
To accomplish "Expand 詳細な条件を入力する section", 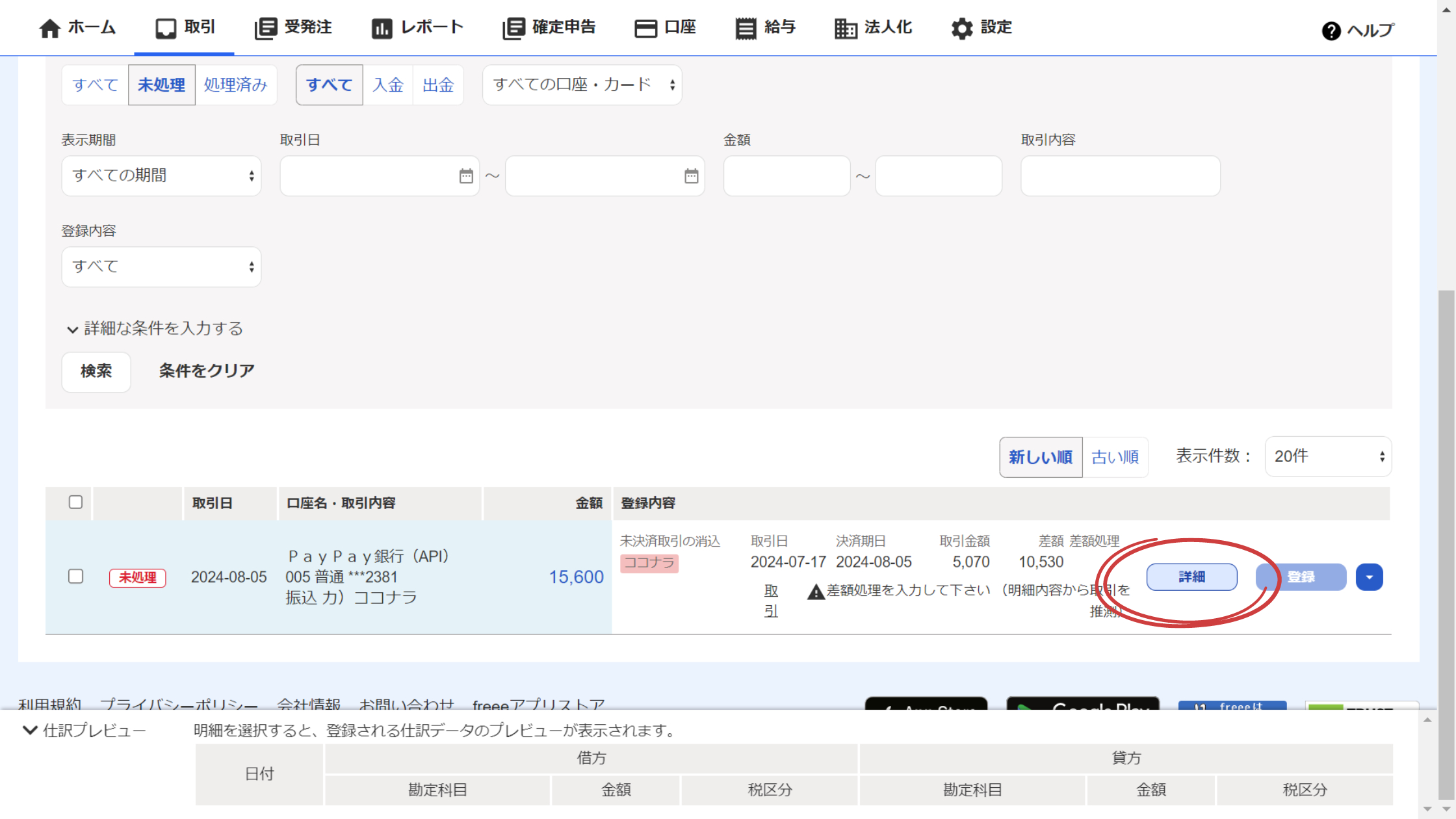I will click(x=155, y=329).
